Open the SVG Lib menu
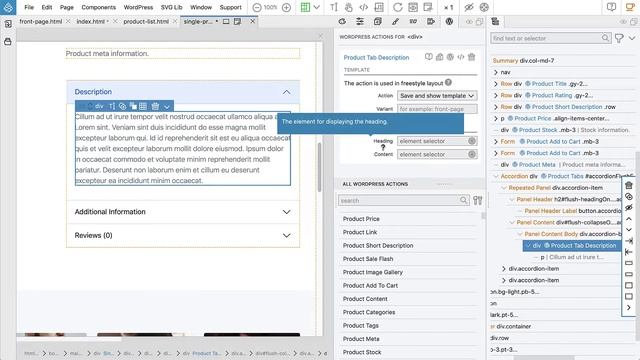 171,7
